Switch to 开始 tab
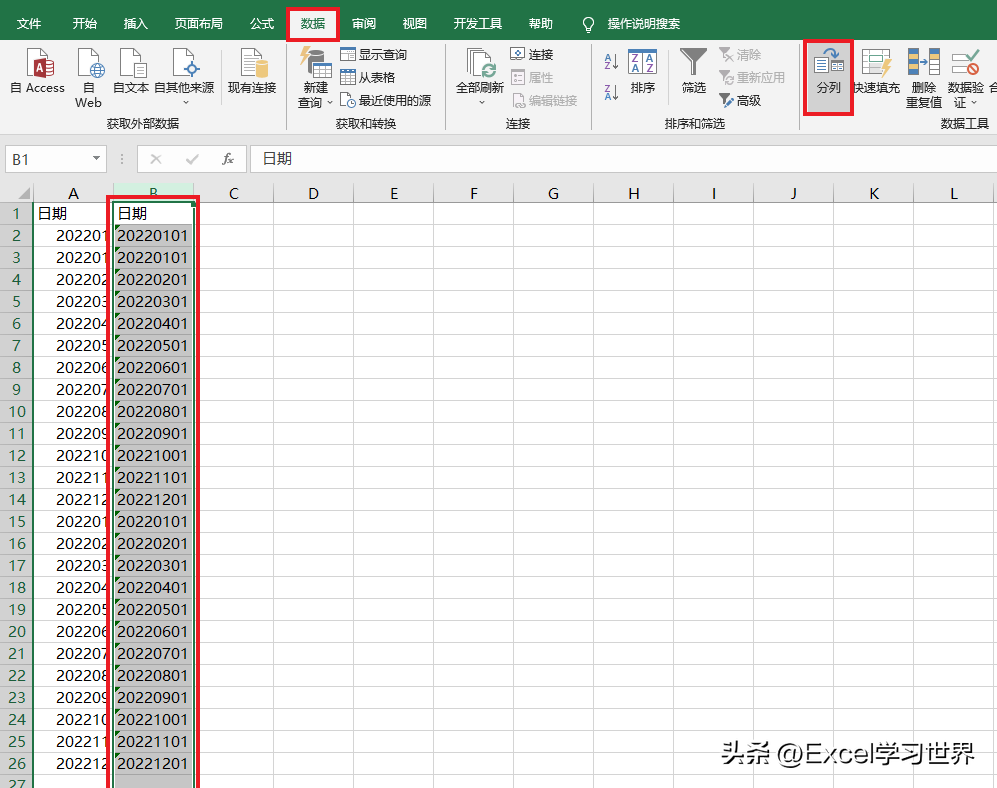Screen dimensions: 997x788 (x=85, y=24)
